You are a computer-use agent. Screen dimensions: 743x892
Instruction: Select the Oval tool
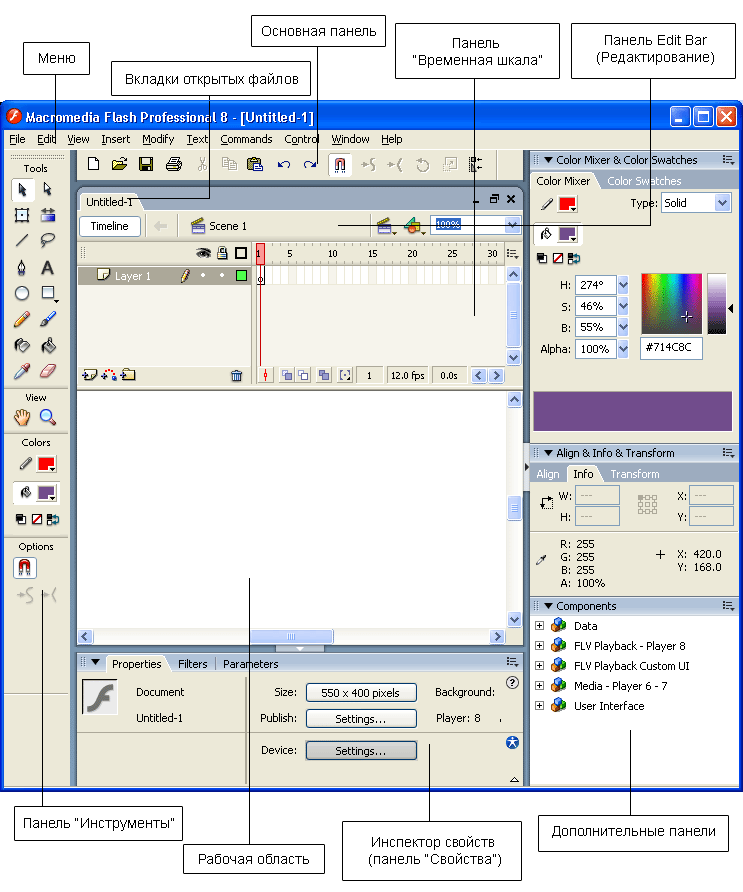point(22,294)
